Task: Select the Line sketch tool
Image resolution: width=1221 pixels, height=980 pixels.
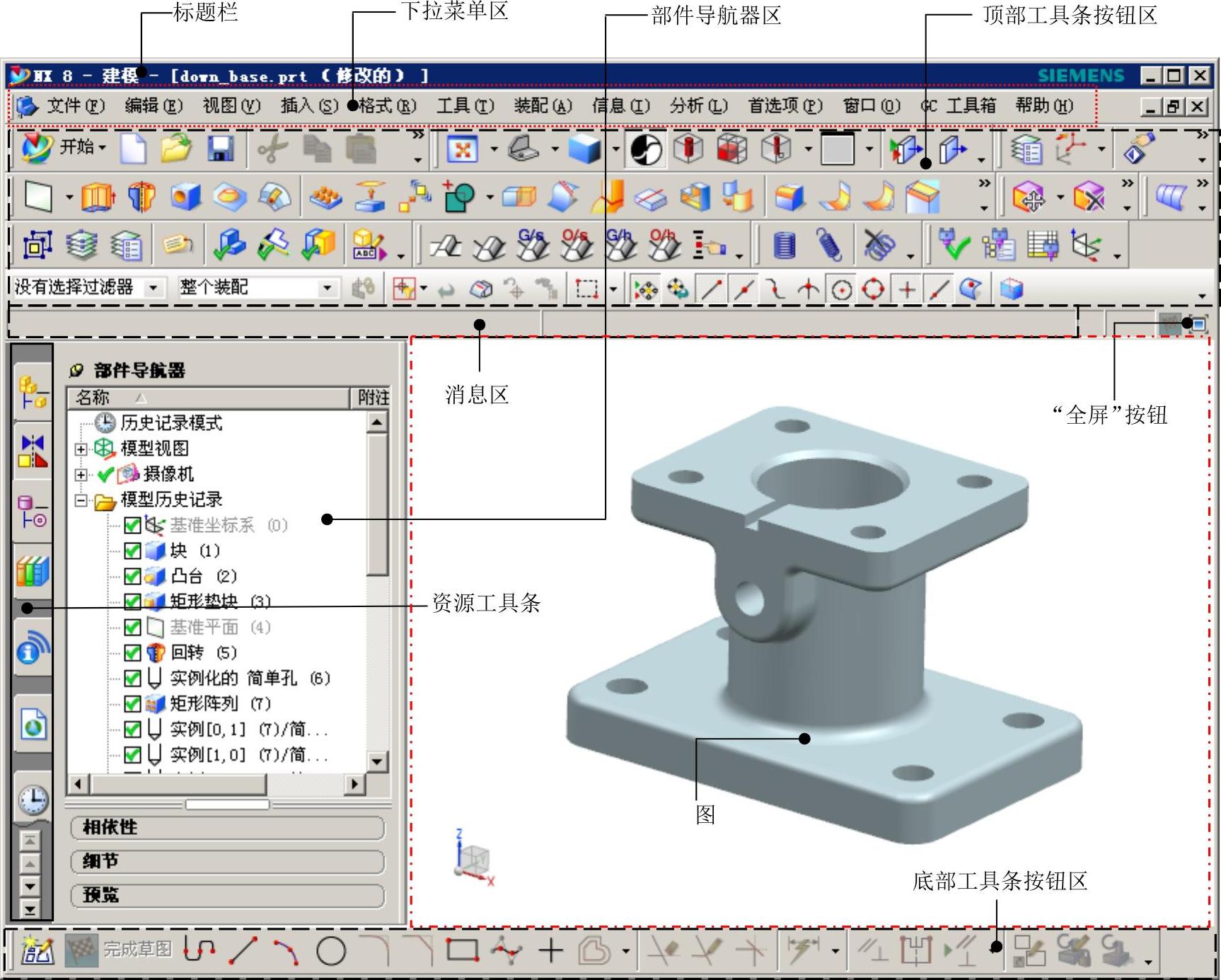Action: 243,950
